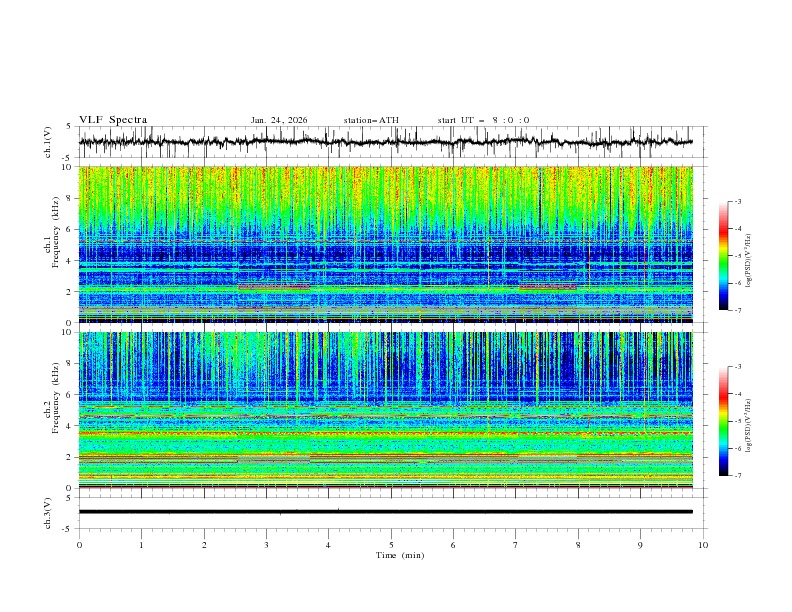Screen dimensions: 792x612
Task: Click time axis tick label "0"
Action: tap(79, 545)
